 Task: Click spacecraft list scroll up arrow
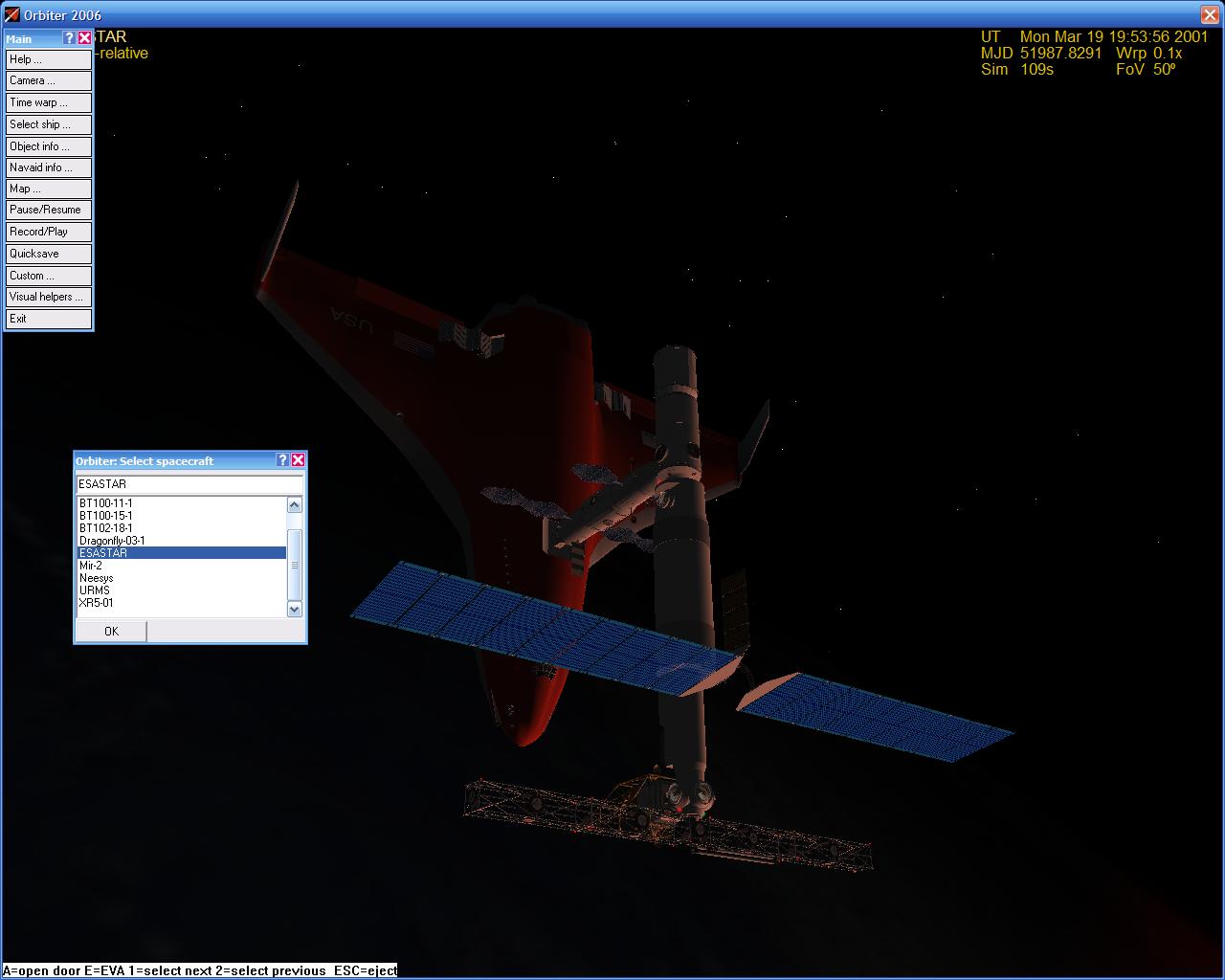[295, 505]
